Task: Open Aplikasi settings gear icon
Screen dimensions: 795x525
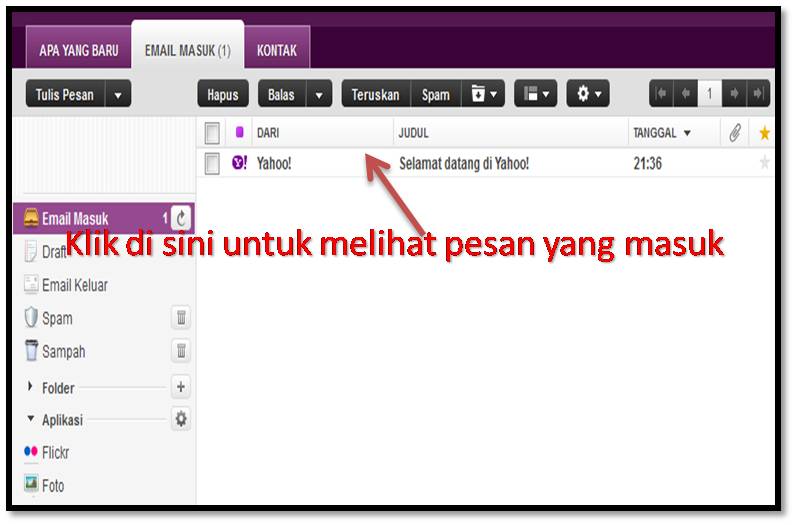Action: click(181, 419)
